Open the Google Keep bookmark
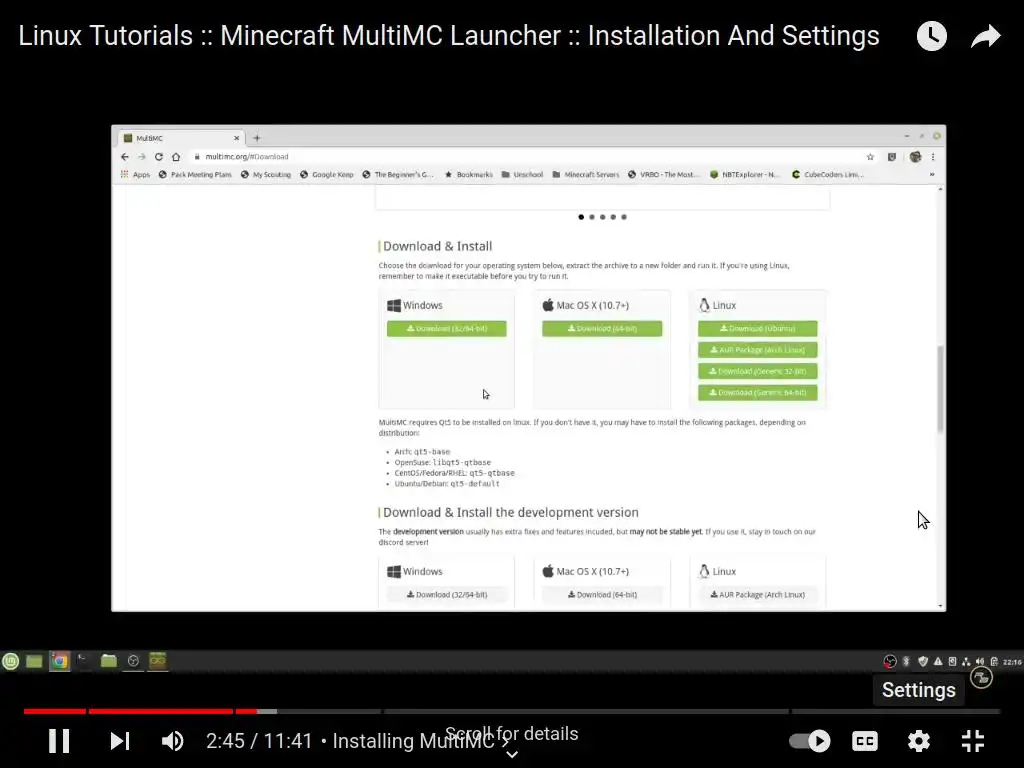This screenshot has height=768, width=1024. (327, 174)
